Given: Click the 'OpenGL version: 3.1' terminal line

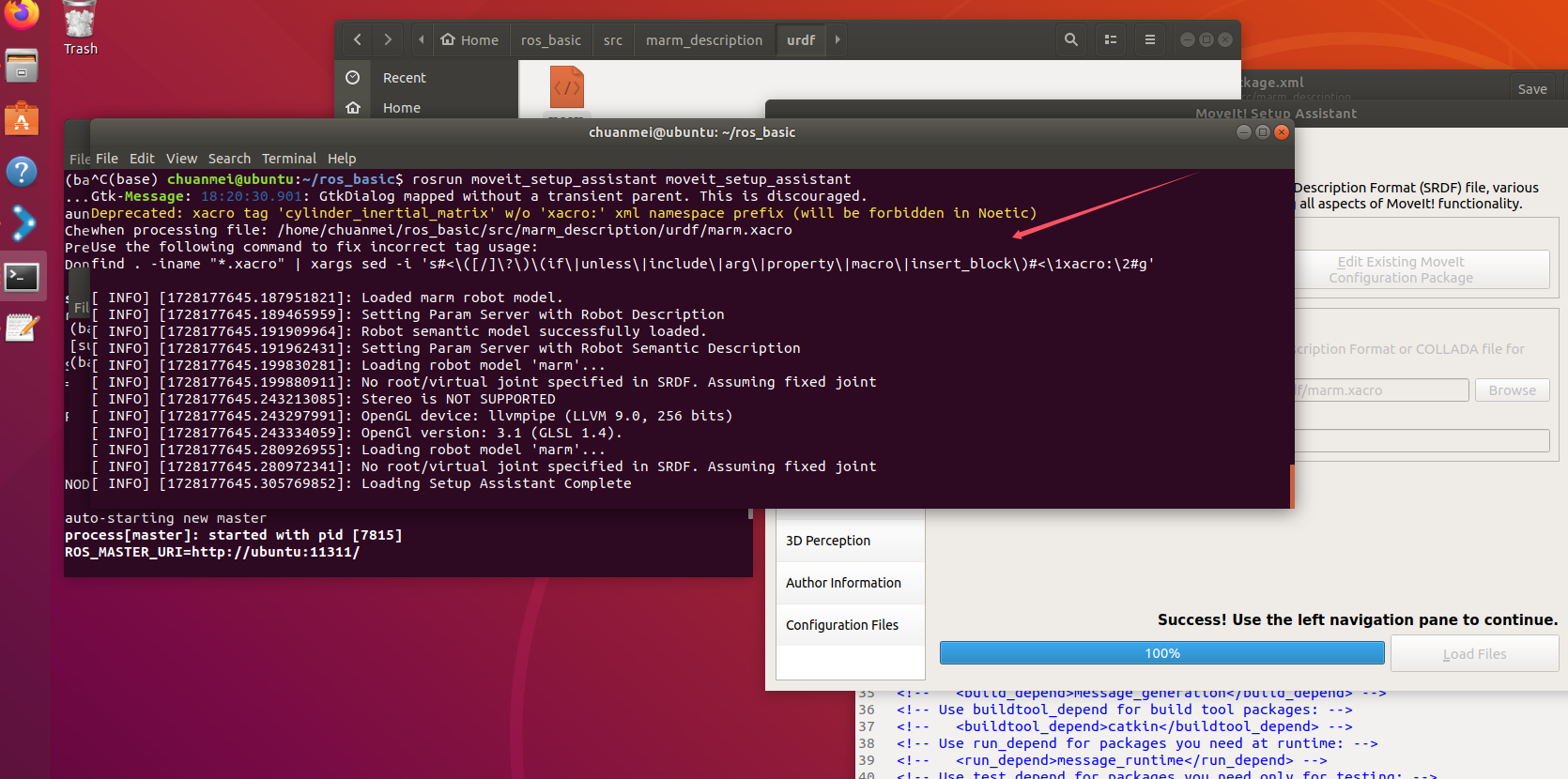Looking at the screenshot, I should pos(357,433).
